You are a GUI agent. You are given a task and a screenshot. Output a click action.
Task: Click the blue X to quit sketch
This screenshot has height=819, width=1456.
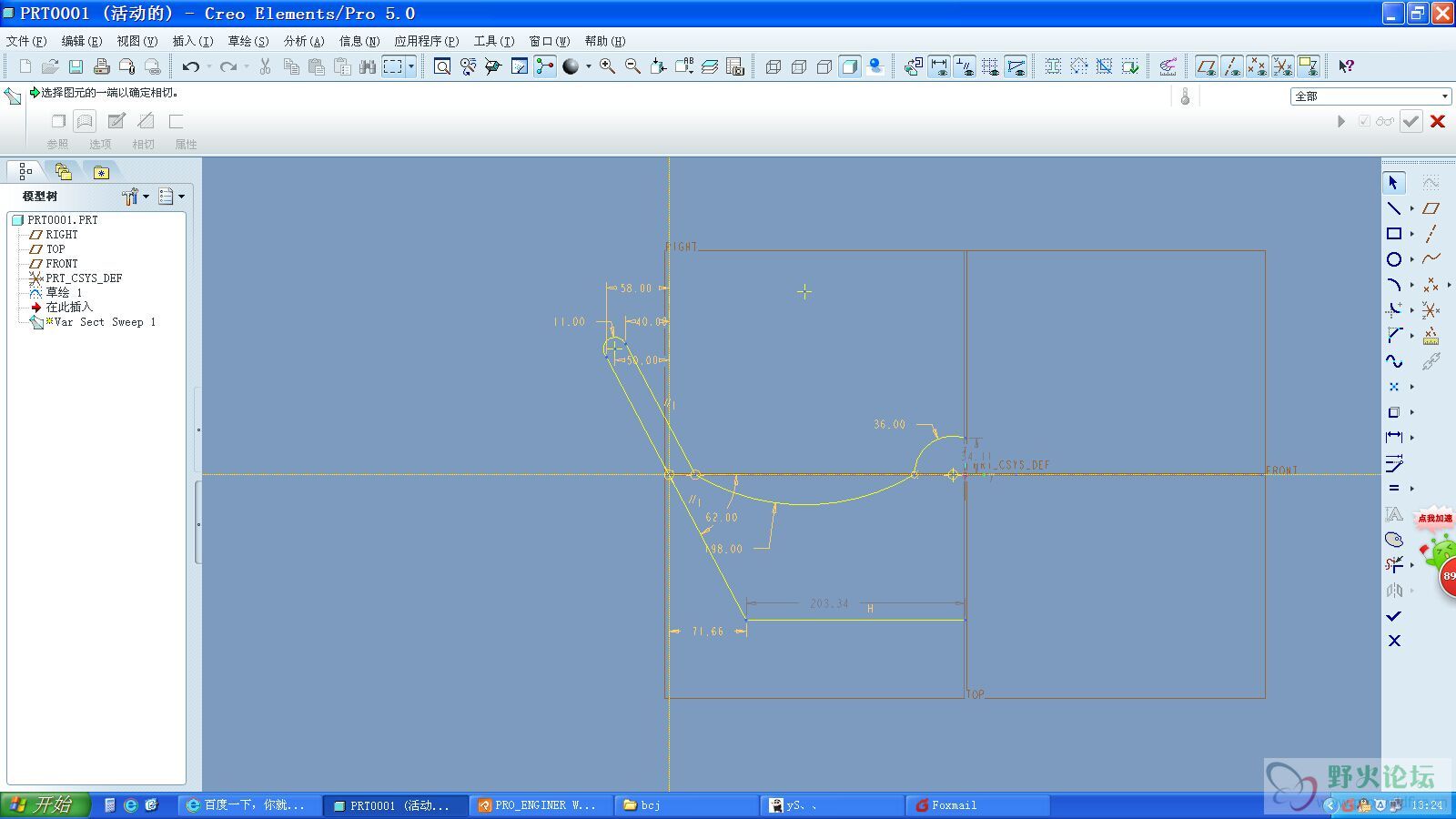pyautogui.click(x=1393, y=641)
